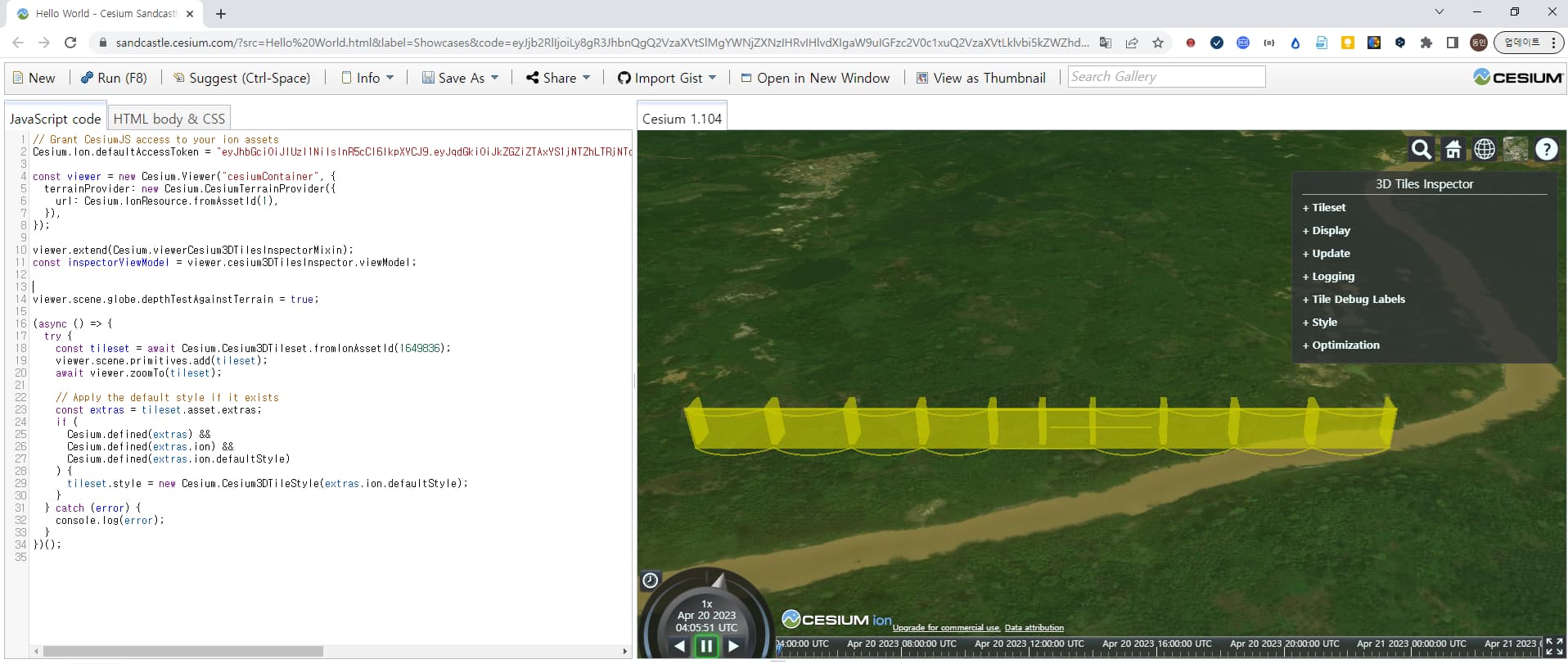This screenshot has width=1568, height=664.
Task: Bookmark this page with star icon
Action: (1158, 43)
